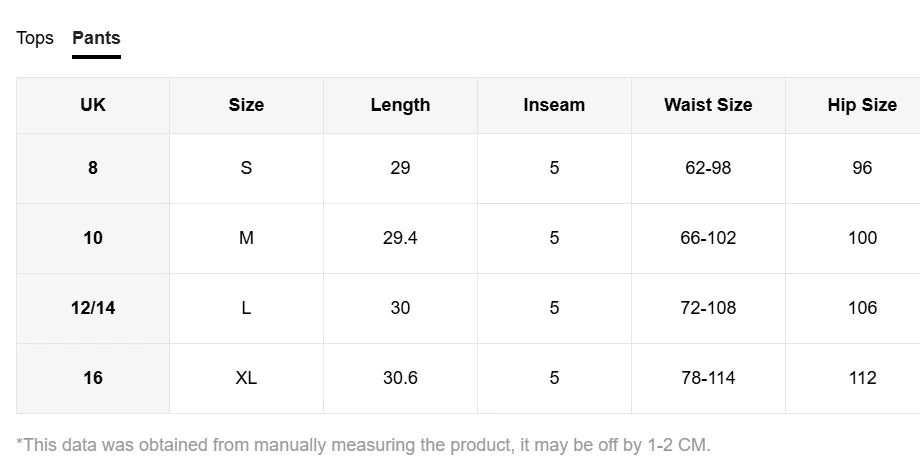Click the Hip Size column header
Viewport: 920px width, 468px height.
(862, 105)
